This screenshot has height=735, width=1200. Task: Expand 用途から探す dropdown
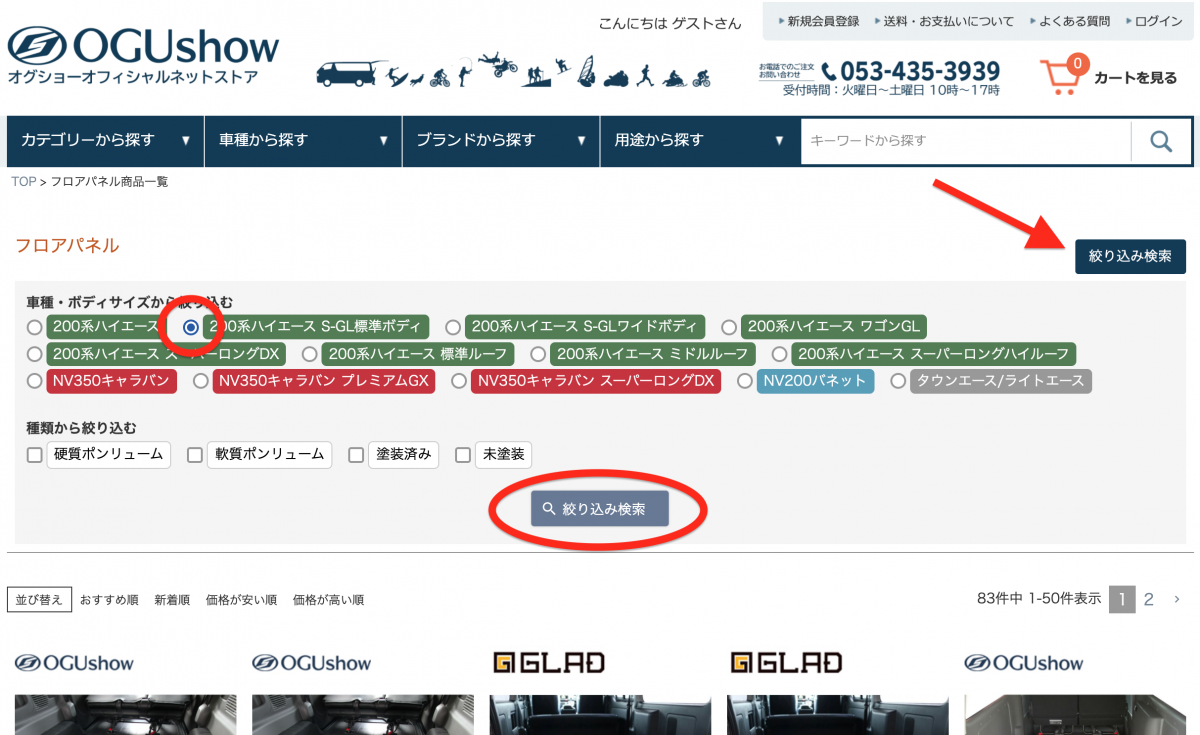click(699, 141)
